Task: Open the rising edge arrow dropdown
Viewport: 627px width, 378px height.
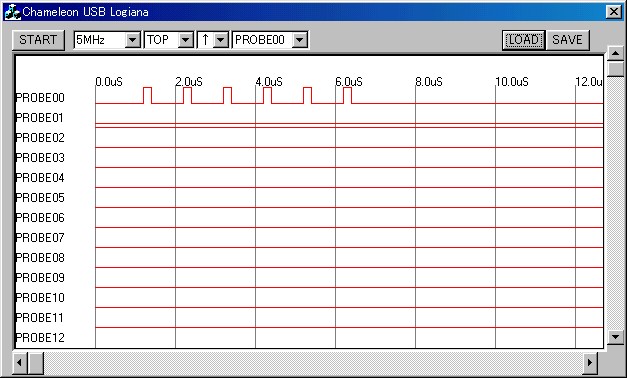Action: 221,40
